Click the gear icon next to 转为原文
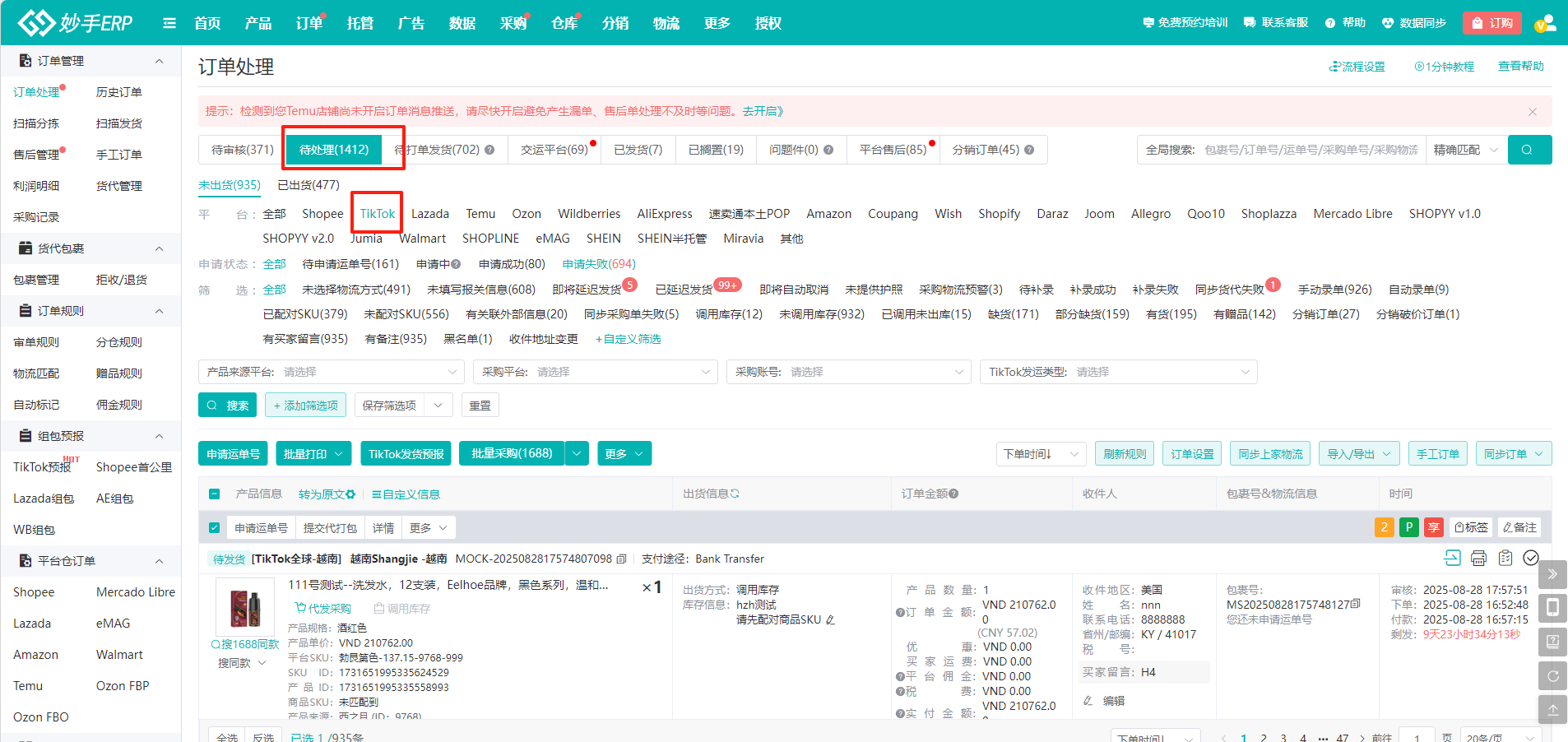This screenshot has width=1568, height=742. 351,494
